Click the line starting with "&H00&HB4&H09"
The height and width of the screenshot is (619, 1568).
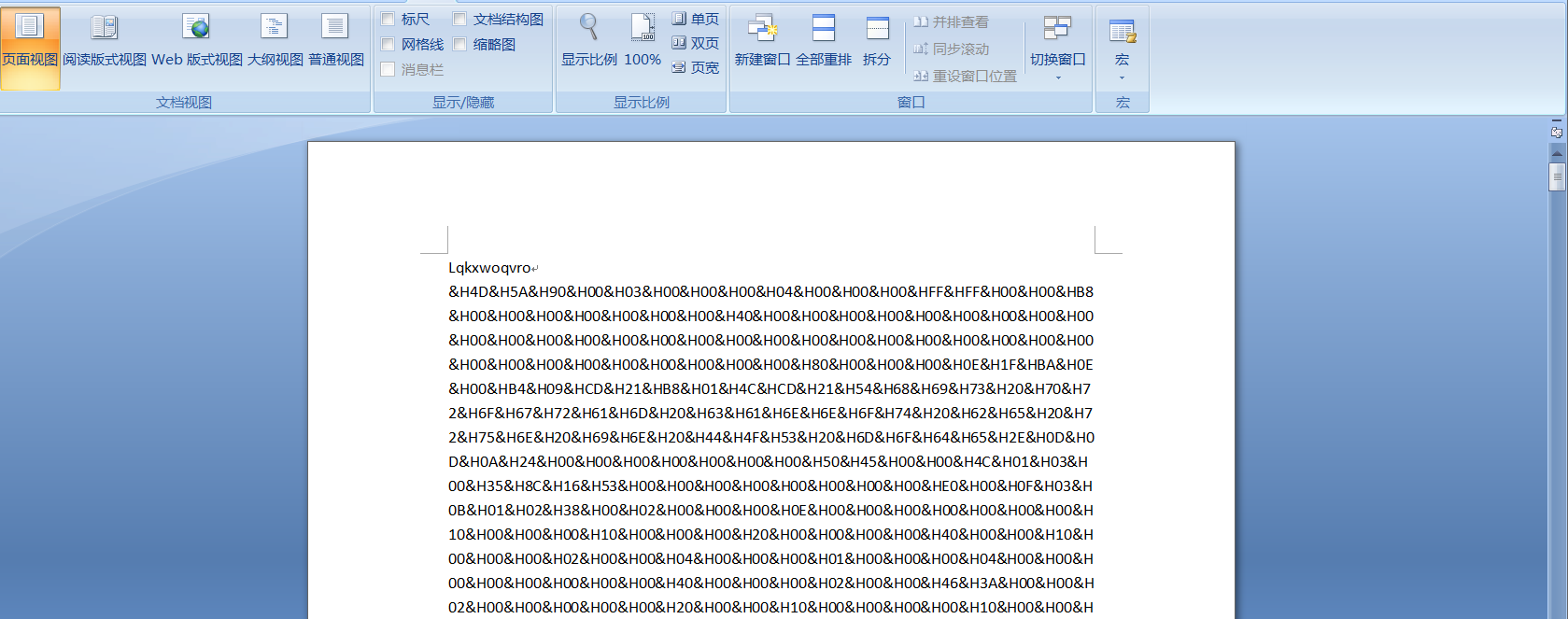coord(770,389)
